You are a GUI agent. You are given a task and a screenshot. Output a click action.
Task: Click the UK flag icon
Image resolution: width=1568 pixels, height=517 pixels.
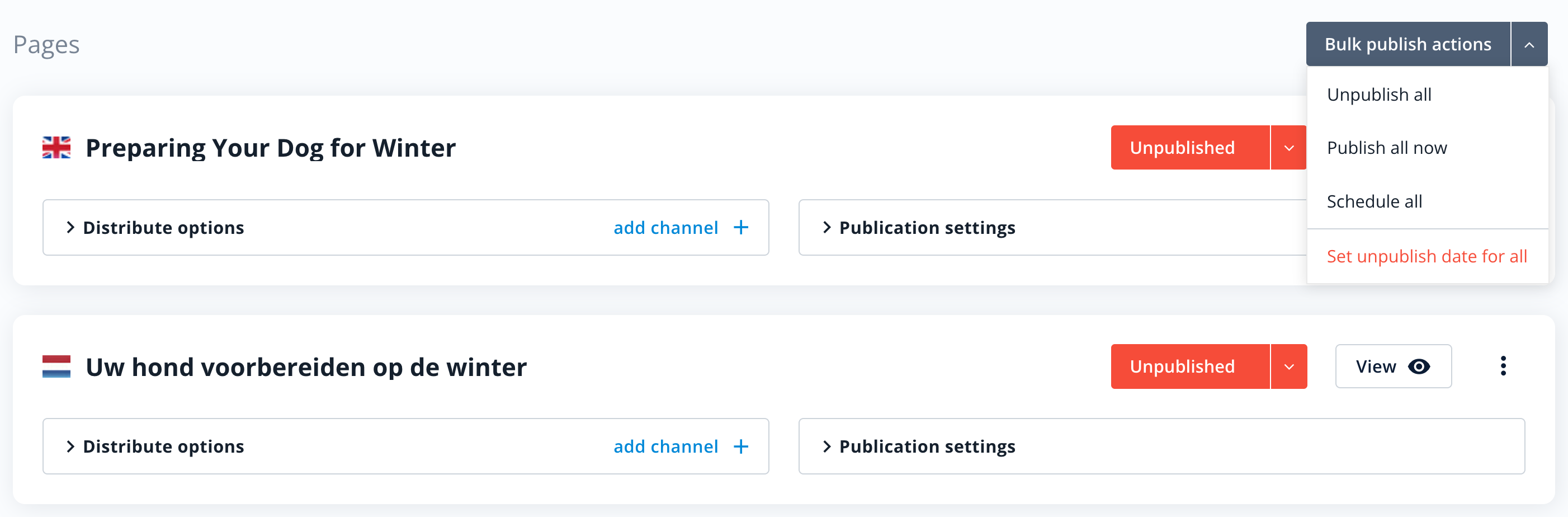pos(56,147)
